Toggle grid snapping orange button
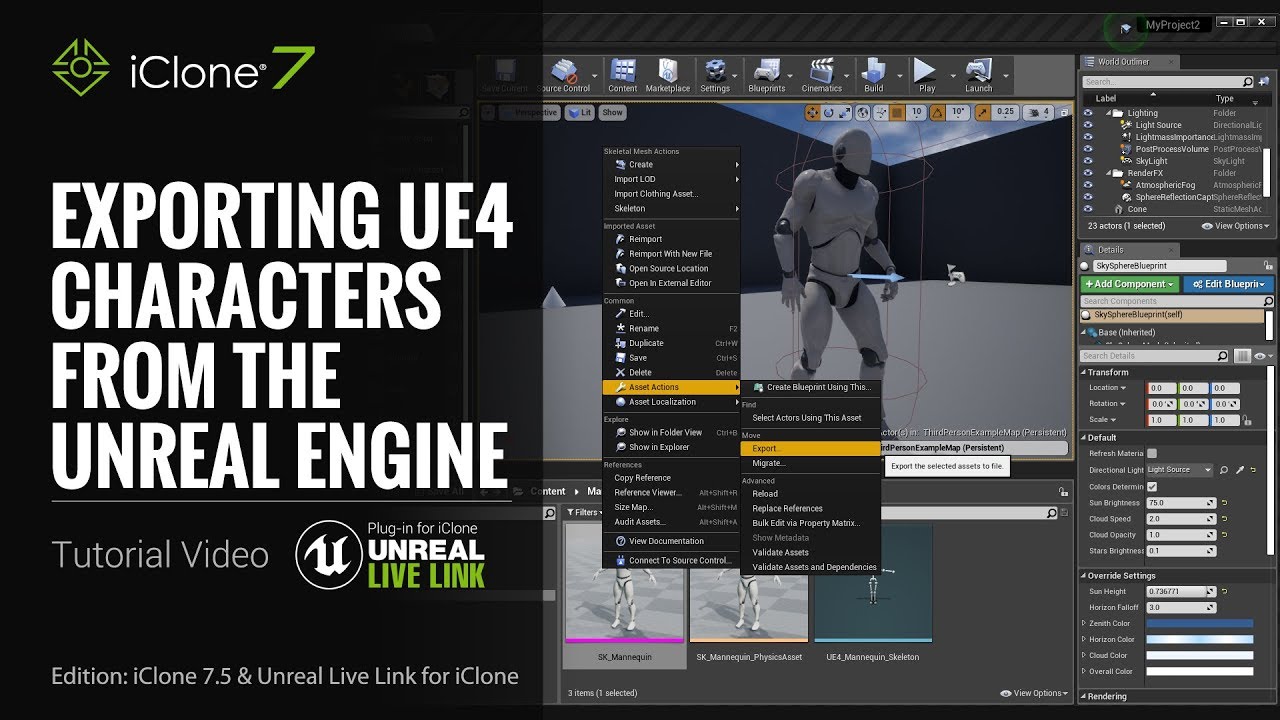The height and width of the screenshot is (720, 1280). pos(897,113)
